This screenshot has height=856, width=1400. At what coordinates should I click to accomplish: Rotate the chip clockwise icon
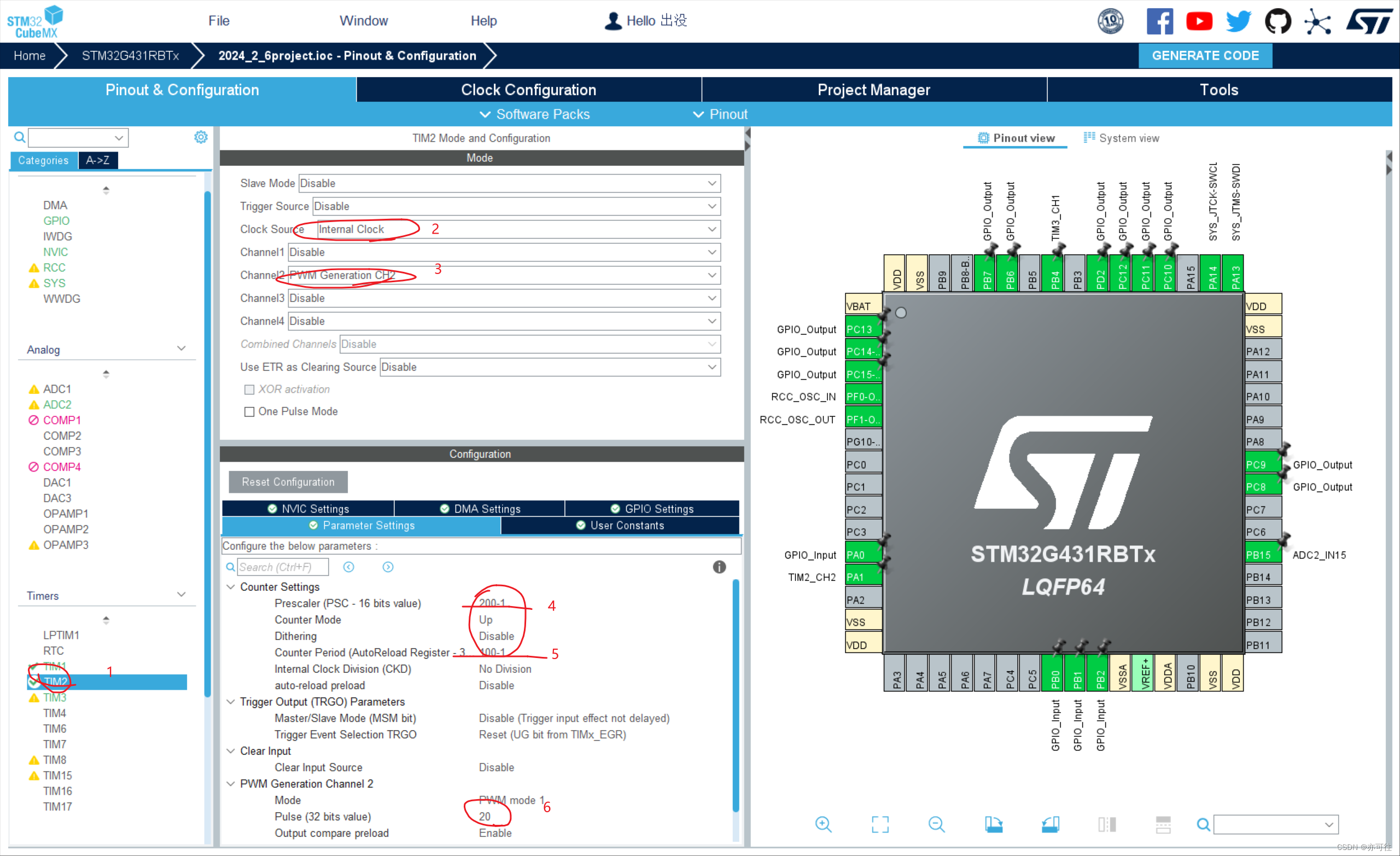coord(993,824)
